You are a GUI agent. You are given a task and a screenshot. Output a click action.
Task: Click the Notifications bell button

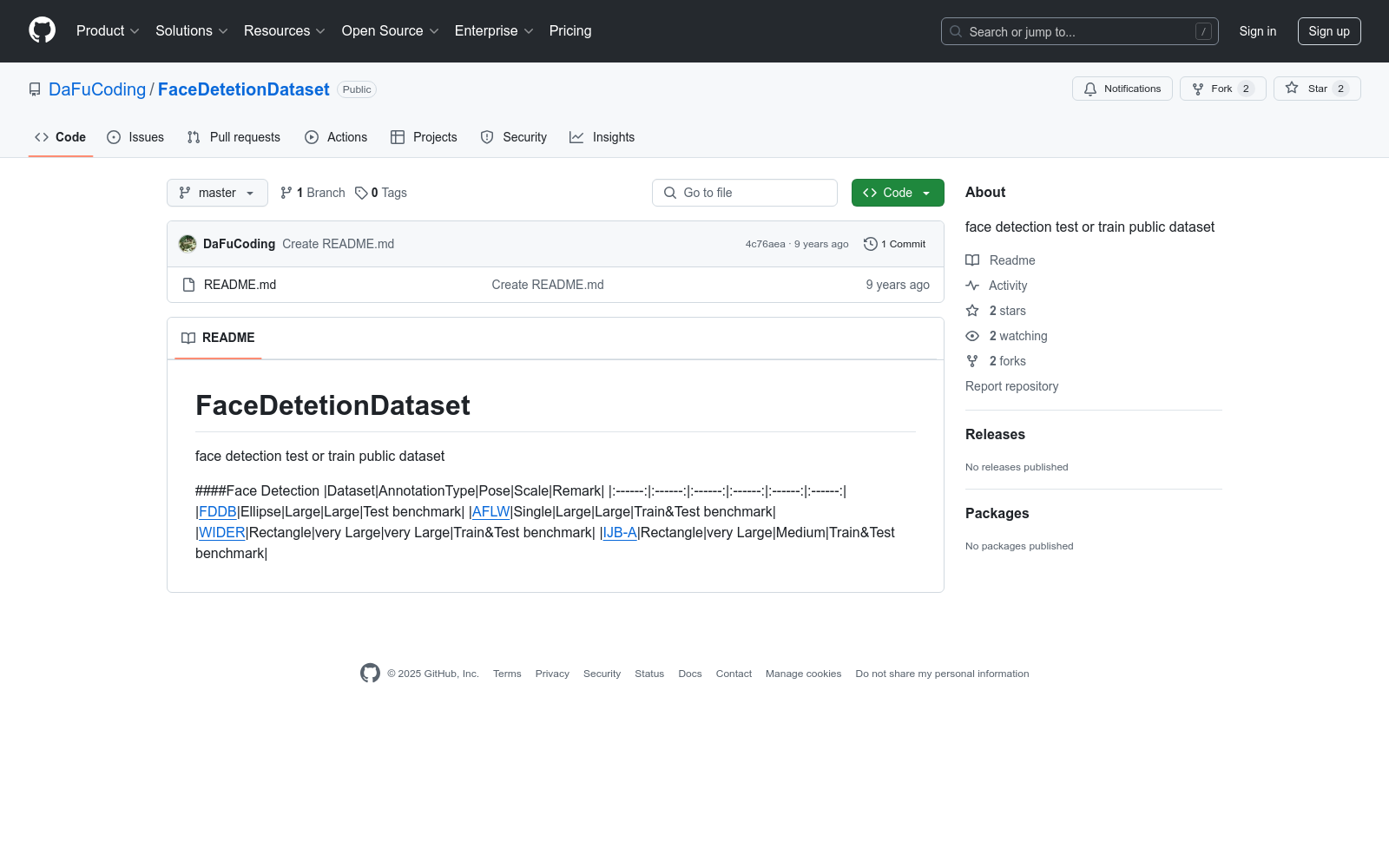pos(1122,89)
